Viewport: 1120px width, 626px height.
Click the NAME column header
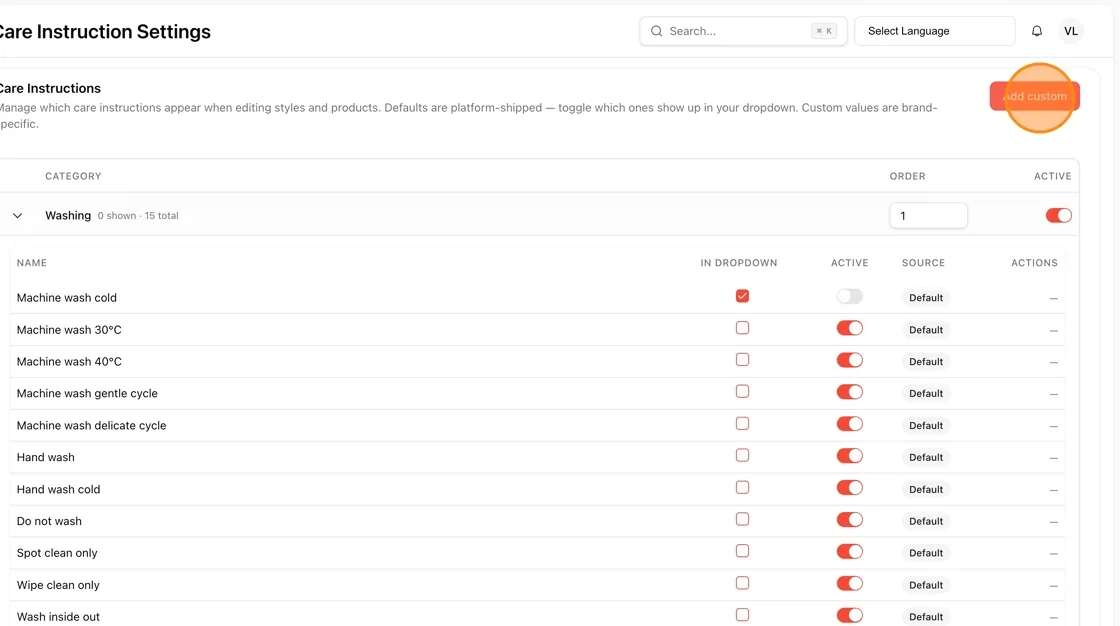pyautogui.click(x=31, y=263)
